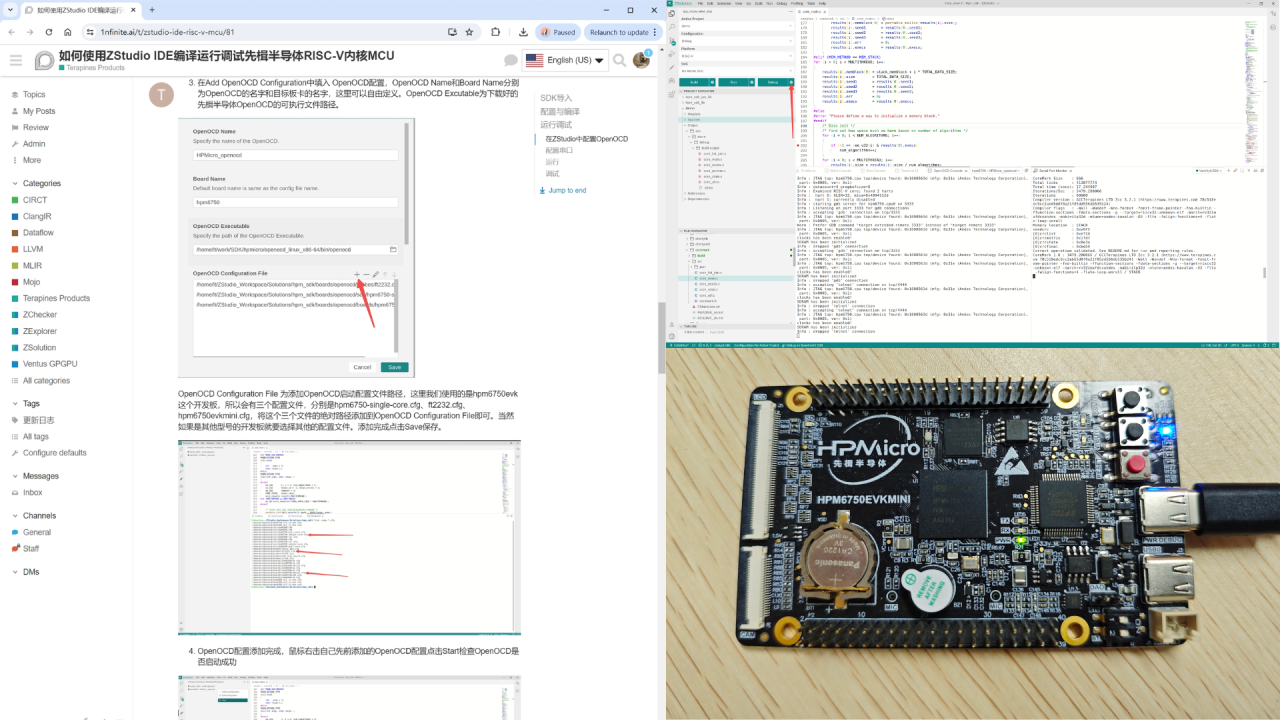This screenshot has width=1280, height=720.
Task: Open the Ventus GPGPU category
Action: (x=50, y=364)
